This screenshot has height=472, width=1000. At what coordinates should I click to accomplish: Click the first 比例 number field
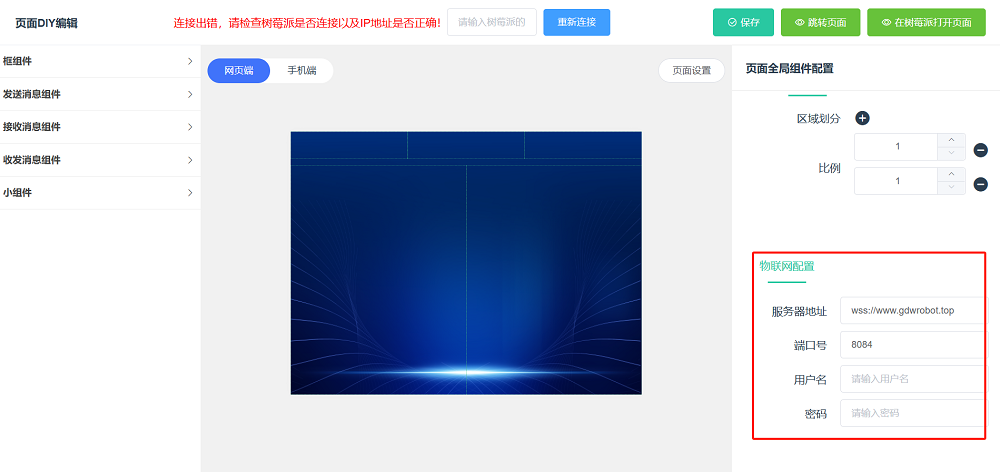897,147
